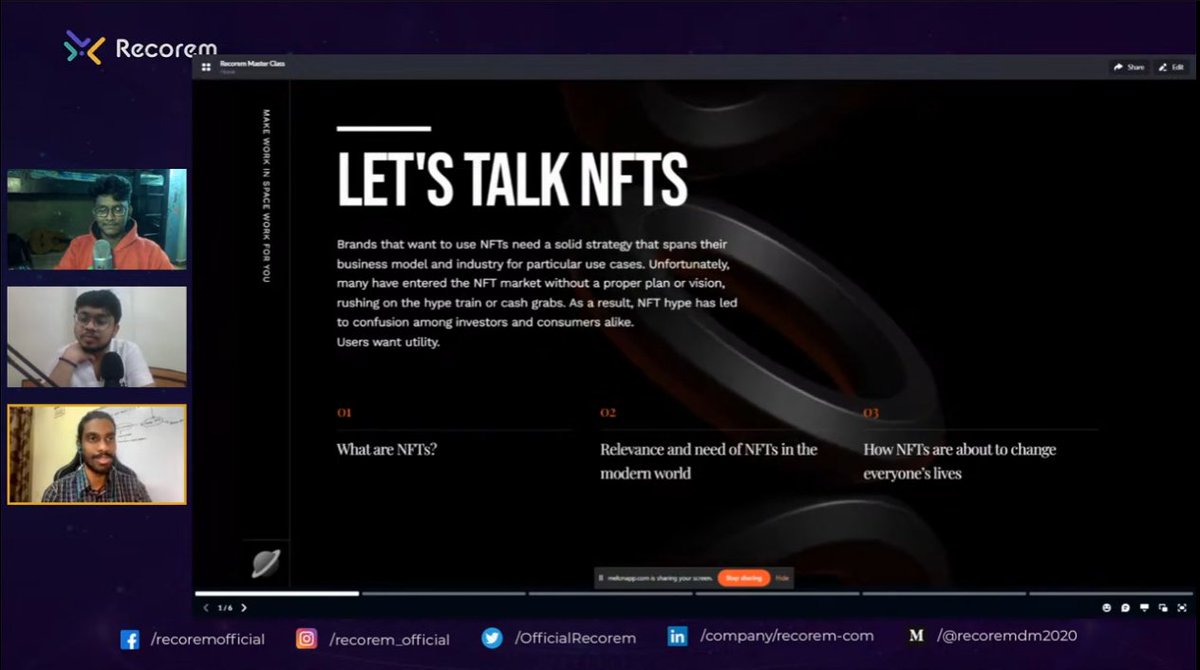
Task: Click vertical 'Make work in space' sidebar text
Action: click(x=266, y=195)
